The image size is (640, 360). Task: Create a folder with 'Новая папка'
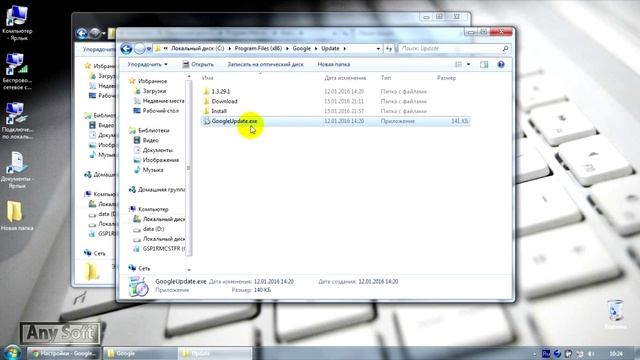click(x=333, y=64)
